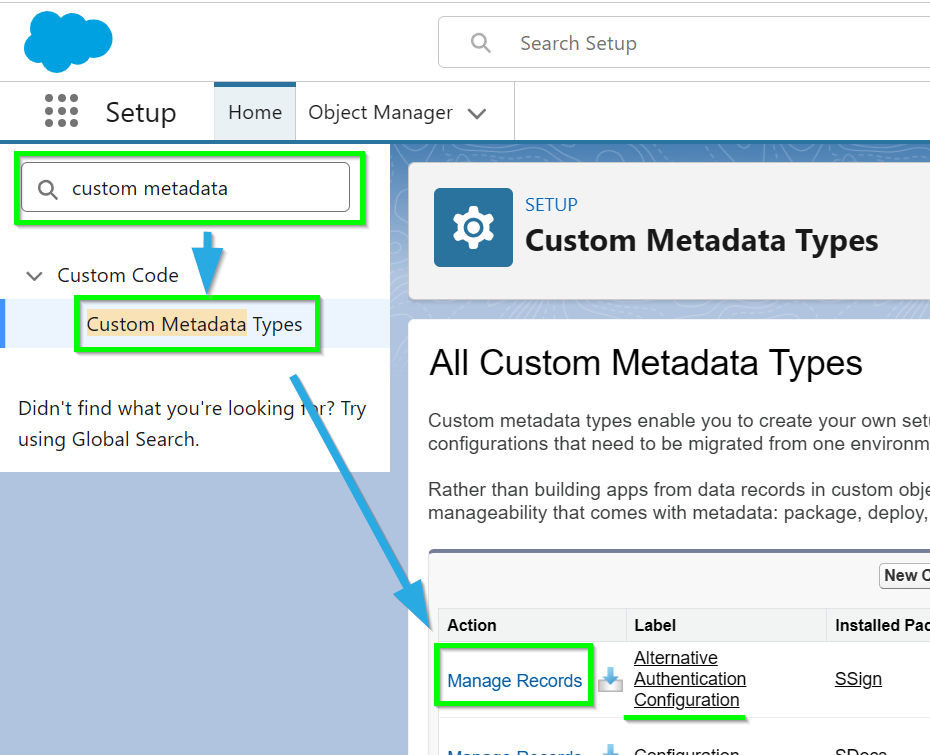Click Manage Records for Alternative Authentication Configuration

(x=514, y=681)
